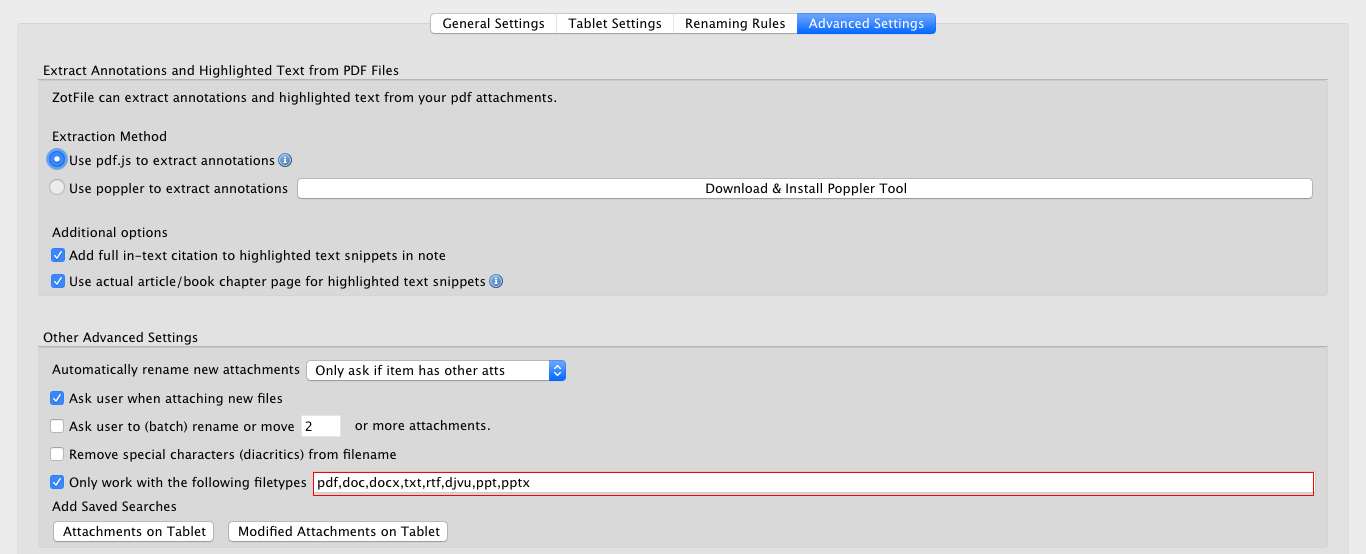Enable 'Ask user to (batch) rename or move'
The width and height of the screenshot is (1366, 554).
tap(58, 426)
